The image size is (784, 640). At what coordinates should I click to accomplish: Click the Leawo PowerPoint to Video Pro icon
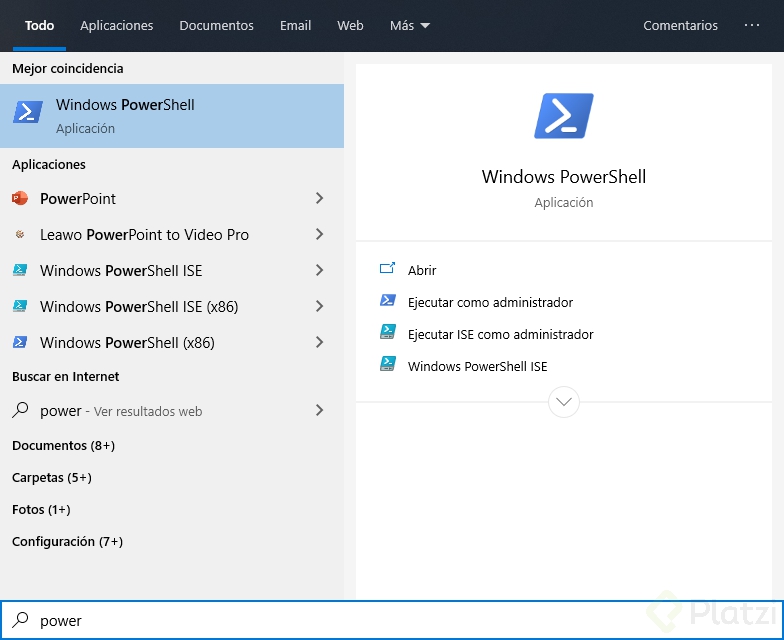coord(20,234)
